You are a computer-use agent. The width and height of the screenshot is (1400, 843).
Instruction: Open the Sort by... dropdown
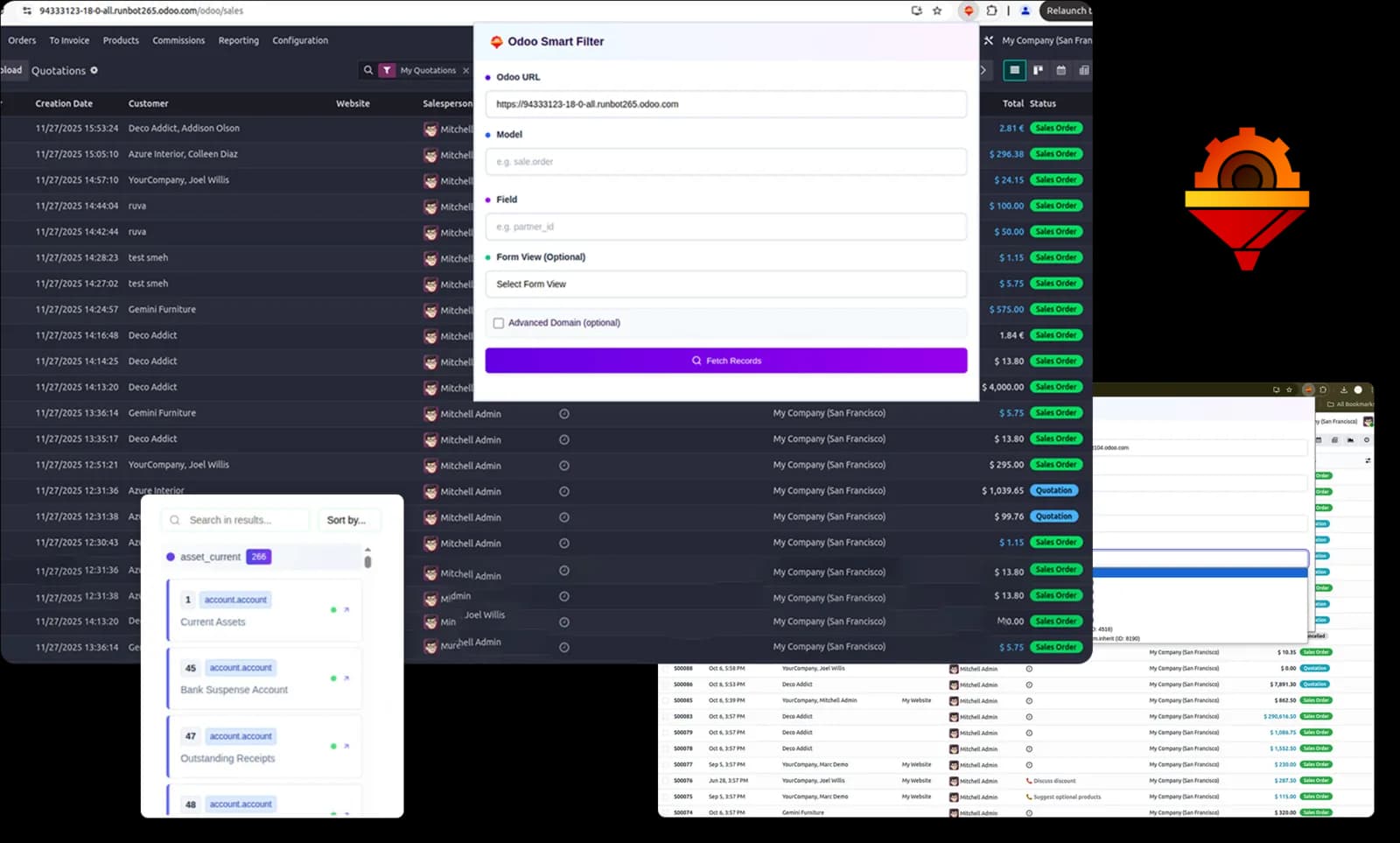click(x=348, y=520)
